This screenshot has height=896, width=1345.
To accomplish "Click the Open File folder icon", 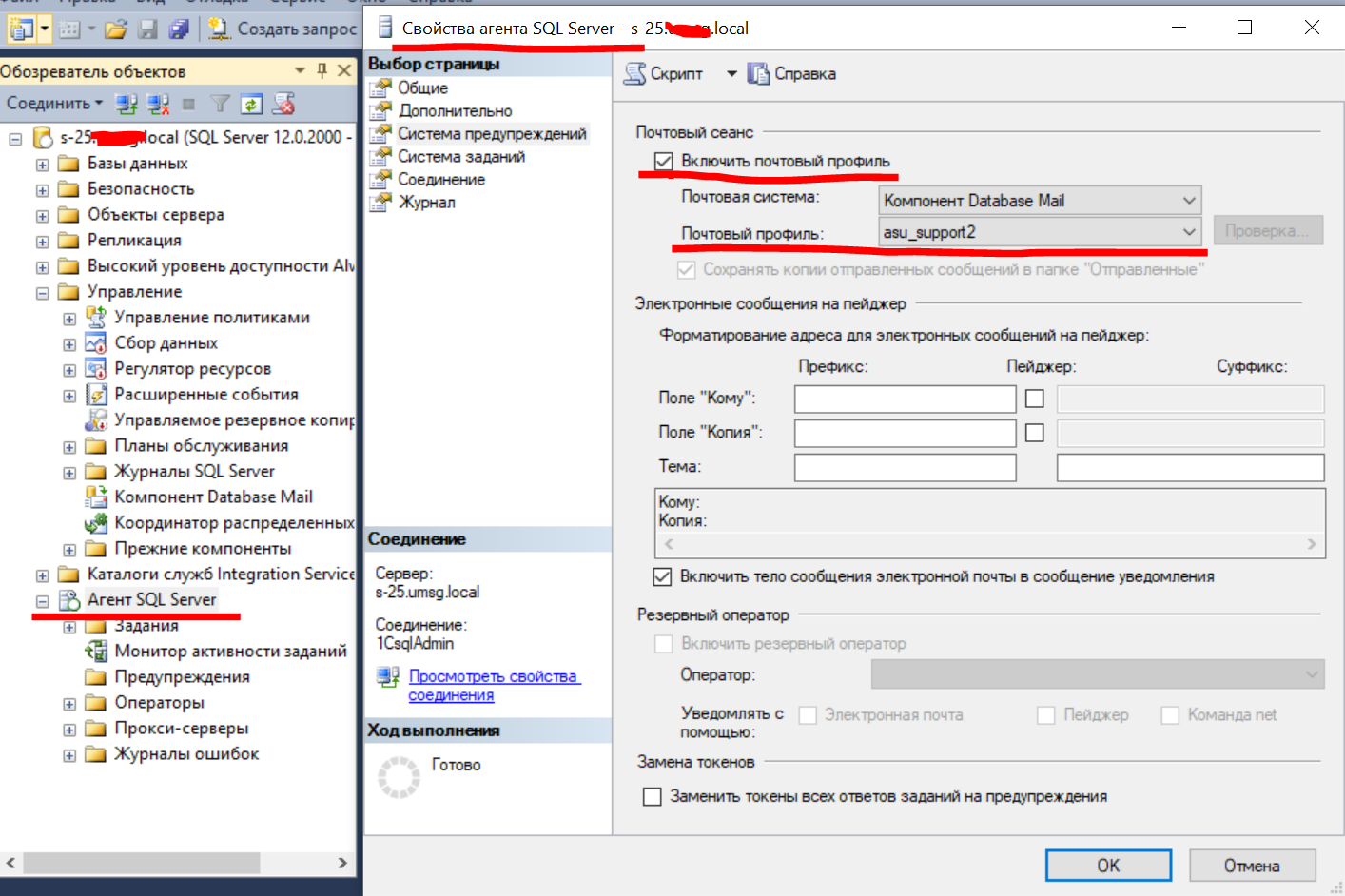I will point(116,29).
